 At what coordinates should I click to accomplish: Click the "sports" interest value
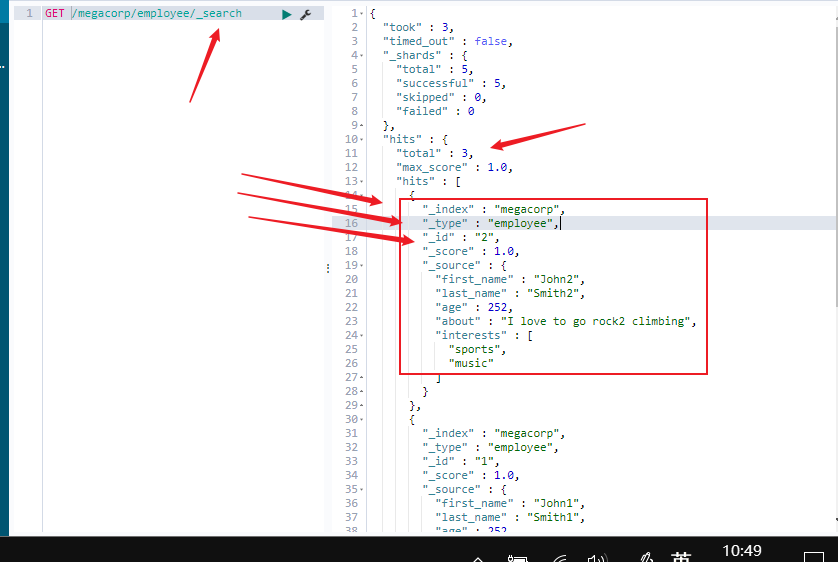(x=474, y=349)
